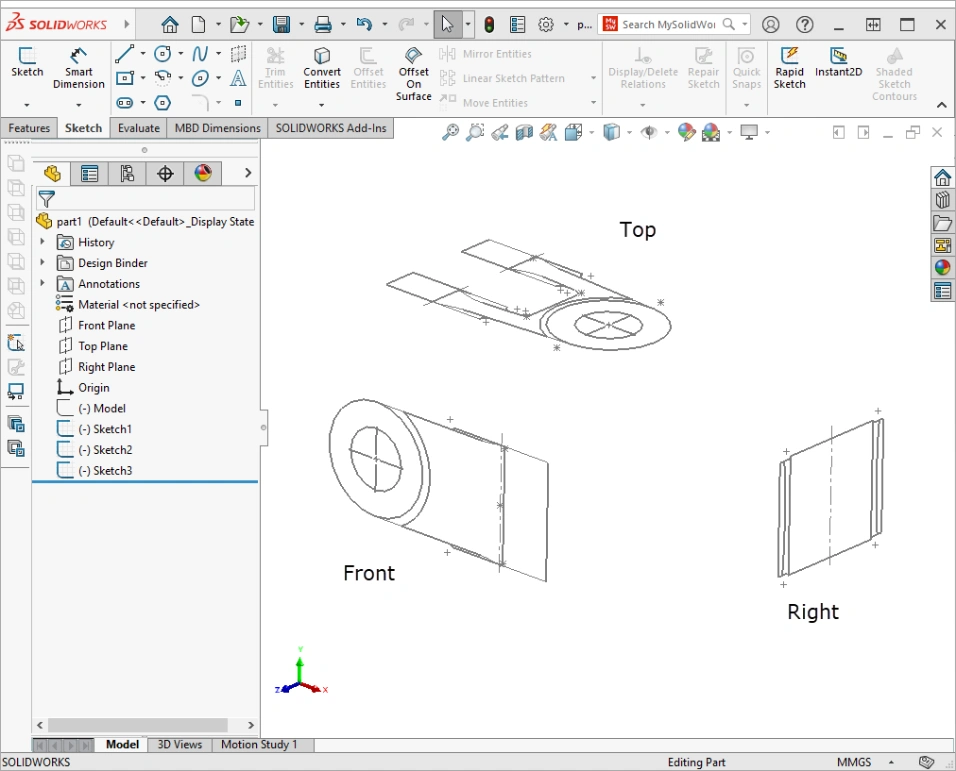Open the Options gear icon

[x=546, y=24]
